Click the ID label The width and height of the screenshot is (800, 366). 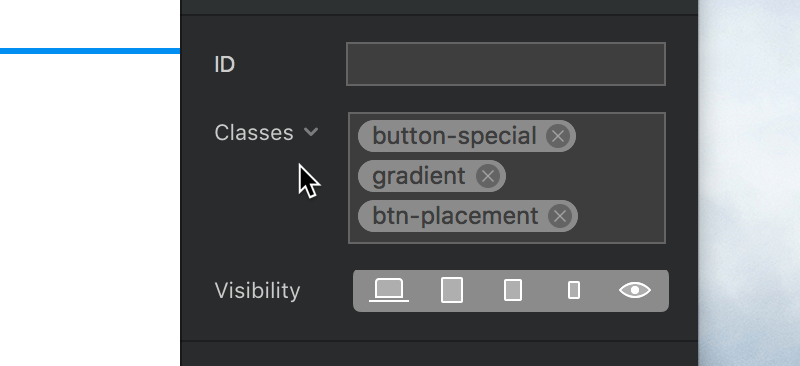click(x=224, y=65)
